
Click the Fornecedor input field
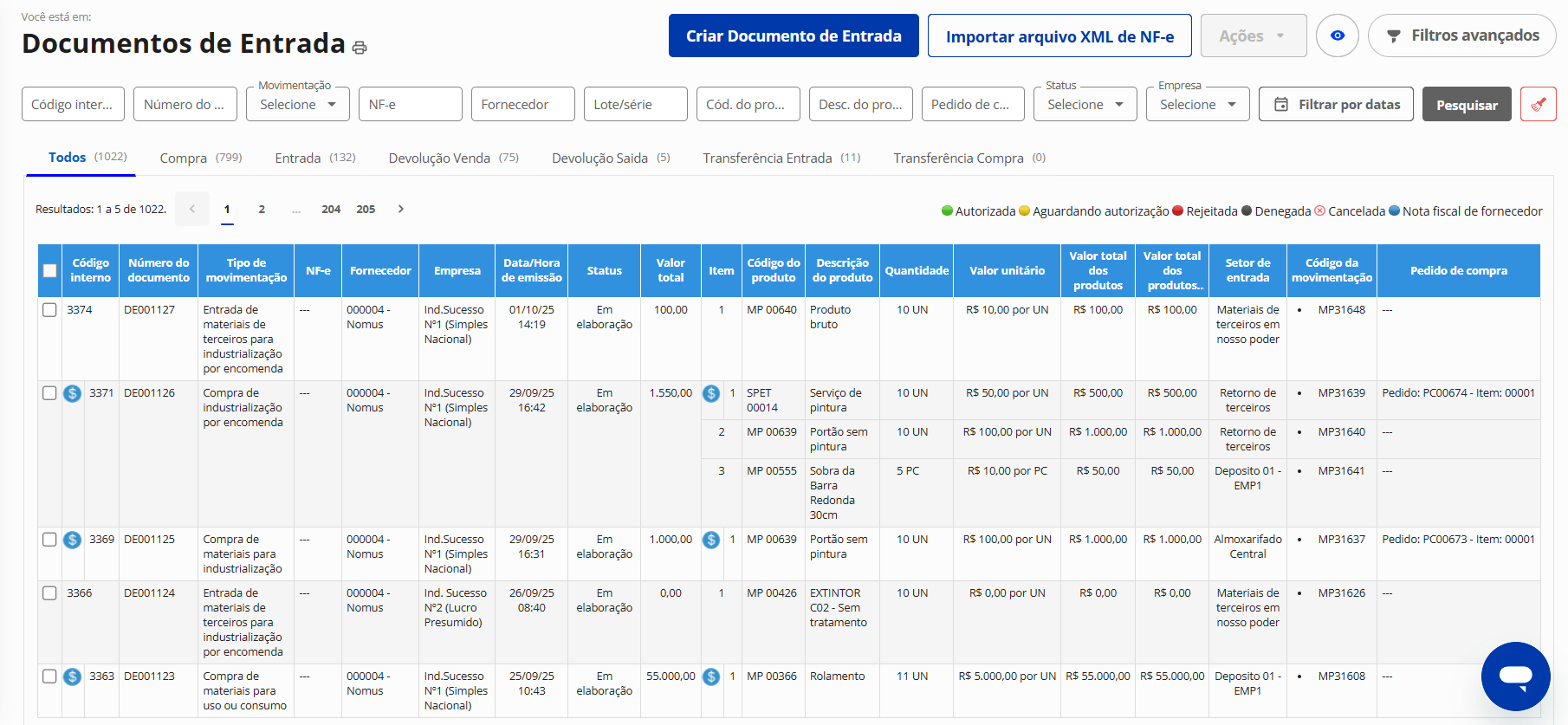(x=522, y=105)
